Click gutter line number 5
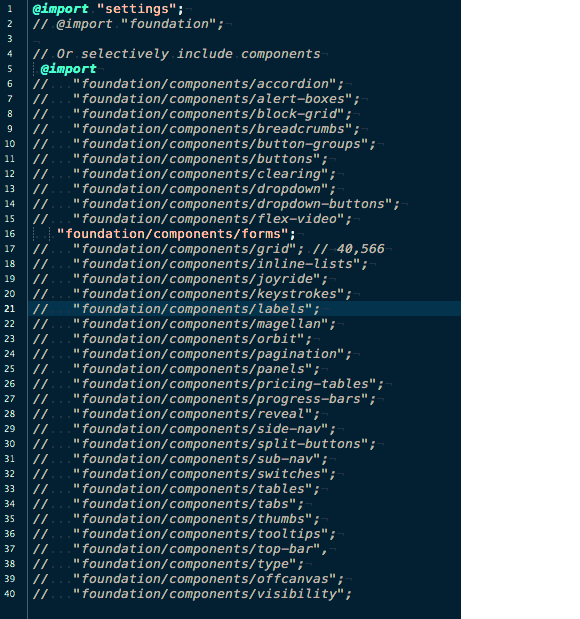This screenshot has width=580, height=619. pyautogui.click(x=10, y=69)
